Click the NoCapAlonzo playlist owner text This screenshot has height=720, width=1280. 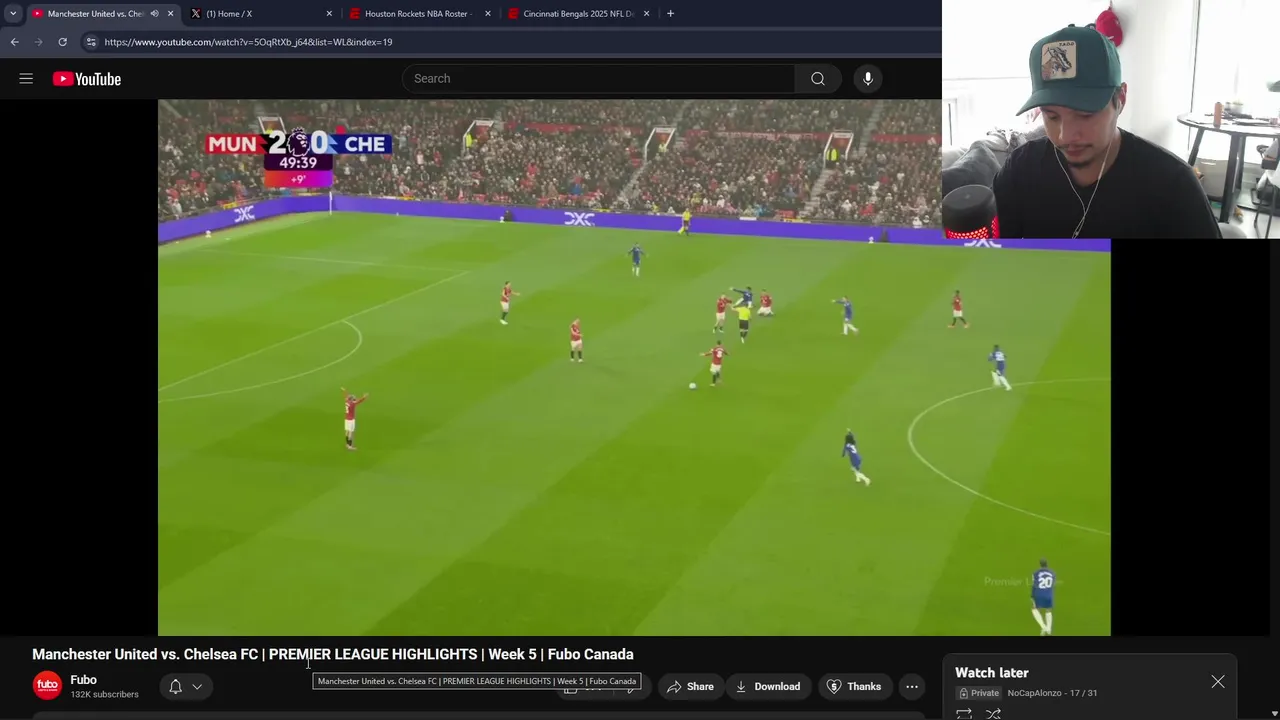coord(1034,693)
